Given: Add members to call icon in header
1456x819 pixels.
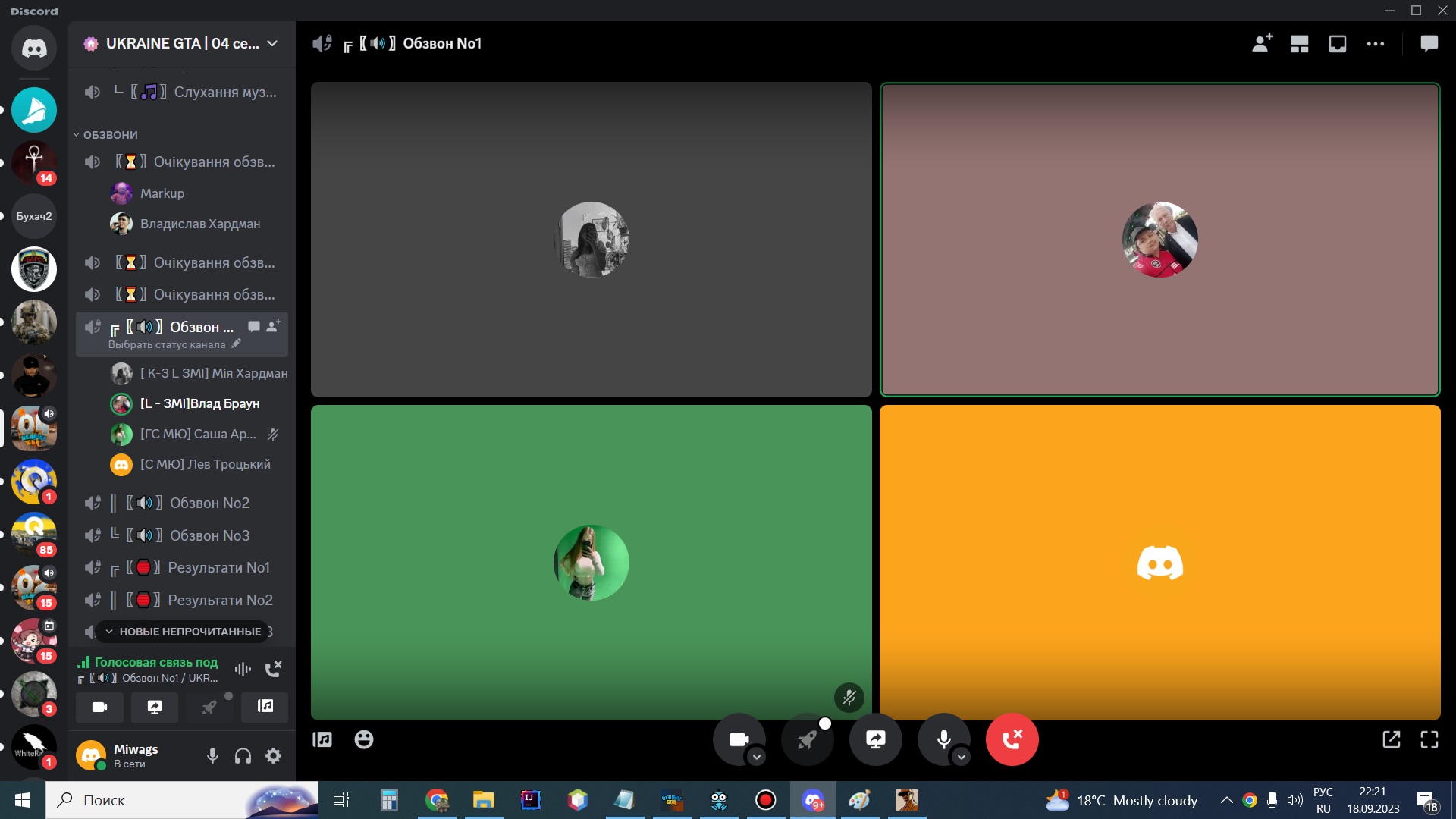Looking at the screenshot, I should click(1262, 43).
